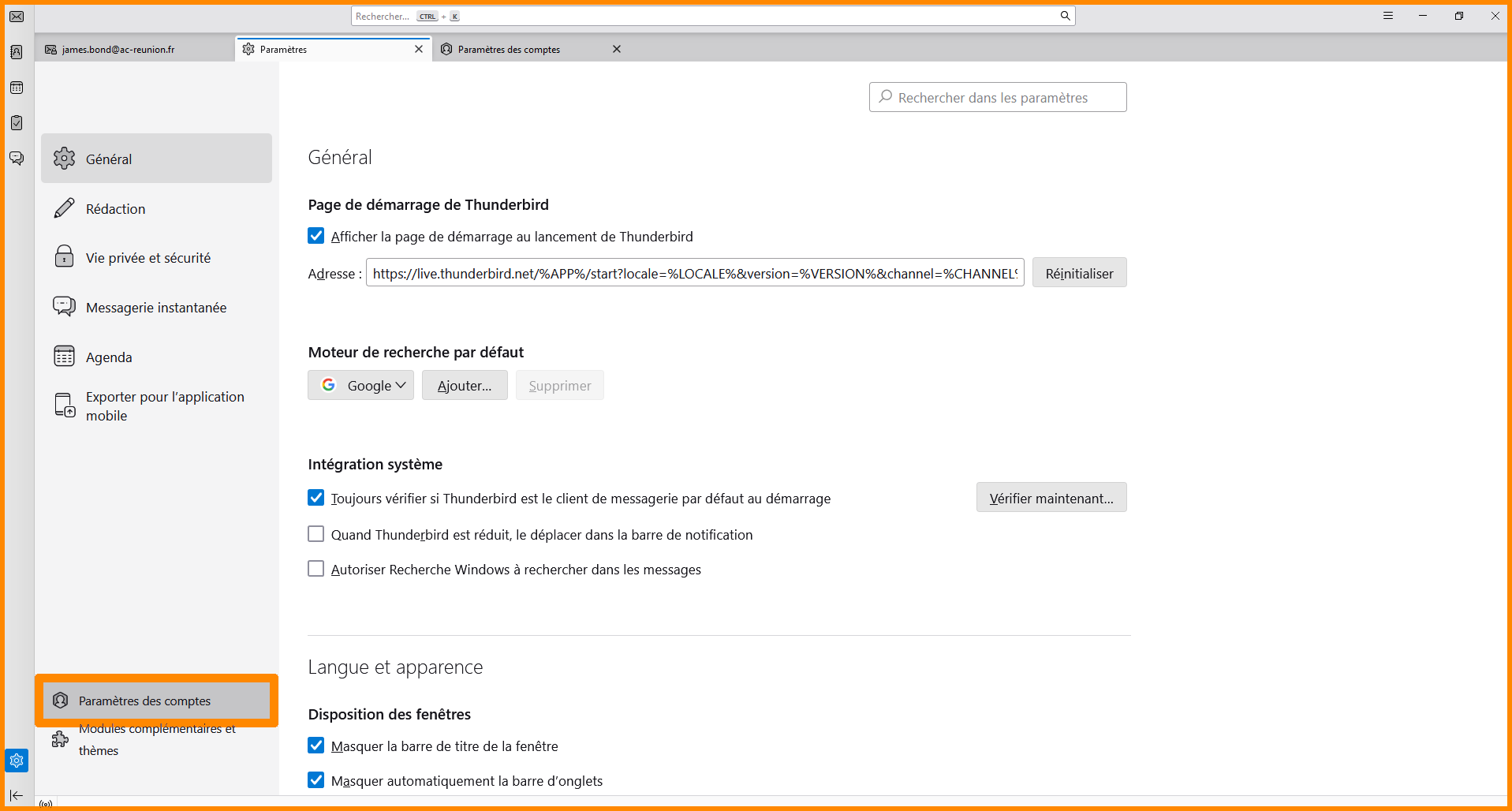1512x811 pixels.
Task: Click Vérifier maintenant button
Action: coord(1051,498)
